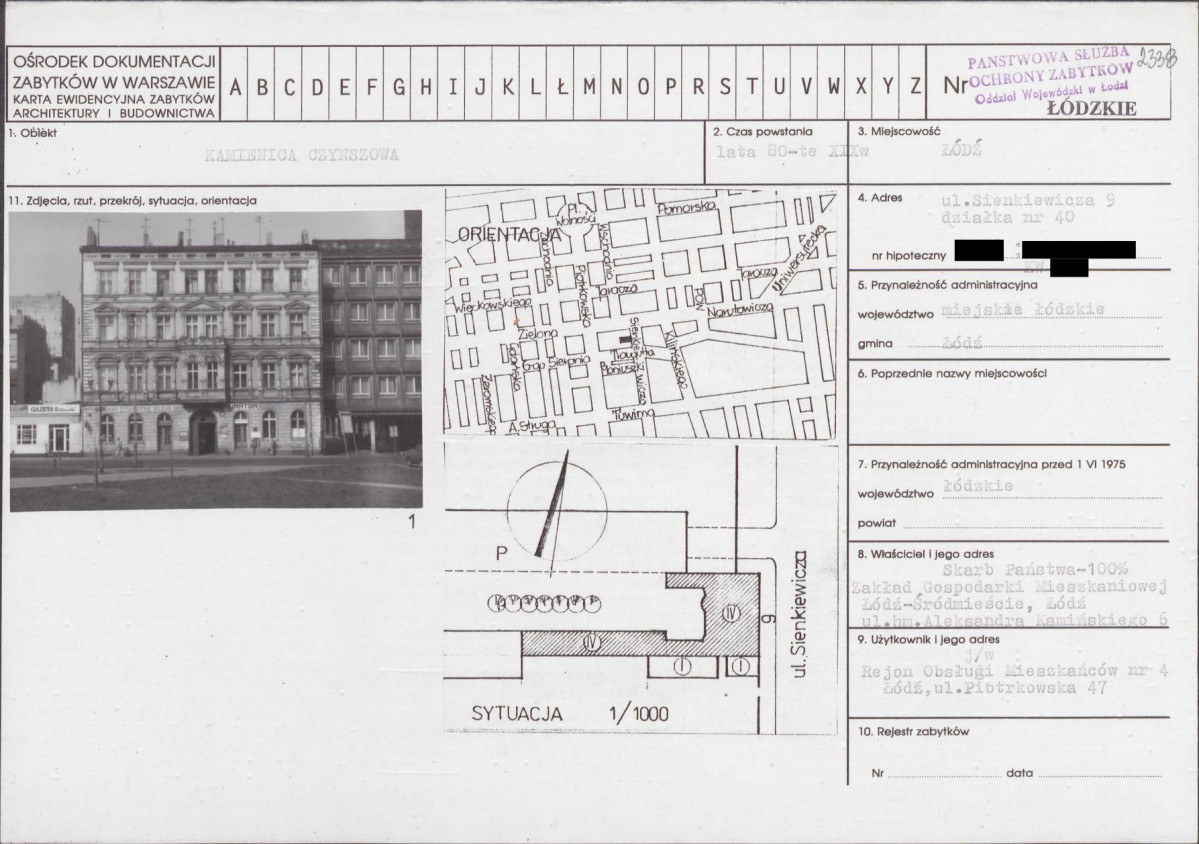
Task: Click the Obiekt field KAMIENICA CZYNSZOWA
Action: (x=301, y=155)
